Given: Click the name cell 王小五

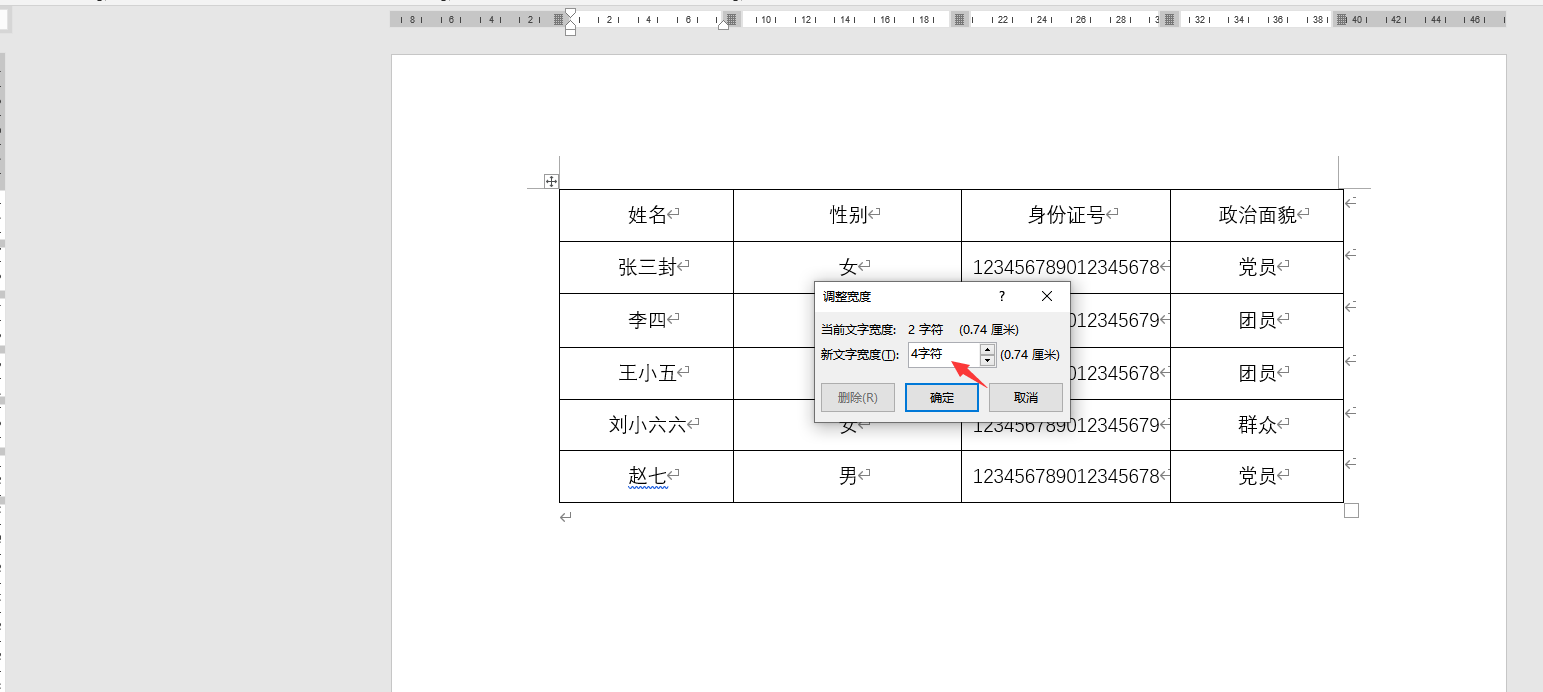Looking at the screenshot, I should click(x=647, y=373).
